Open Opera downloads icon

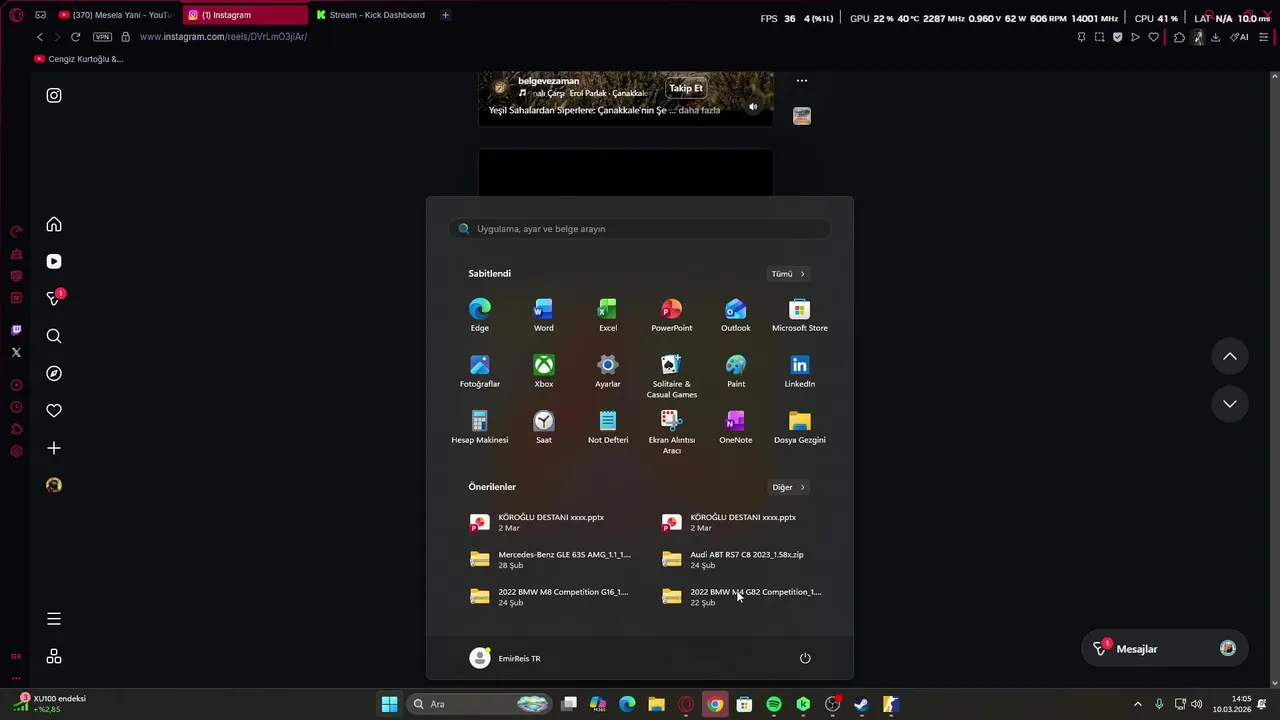[1215, 37]
